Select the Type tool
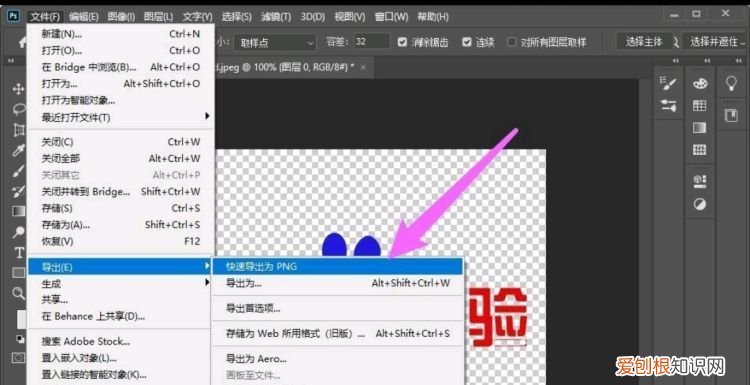The width and height of the screenshot is (750, 385). [x=19, y=253]
